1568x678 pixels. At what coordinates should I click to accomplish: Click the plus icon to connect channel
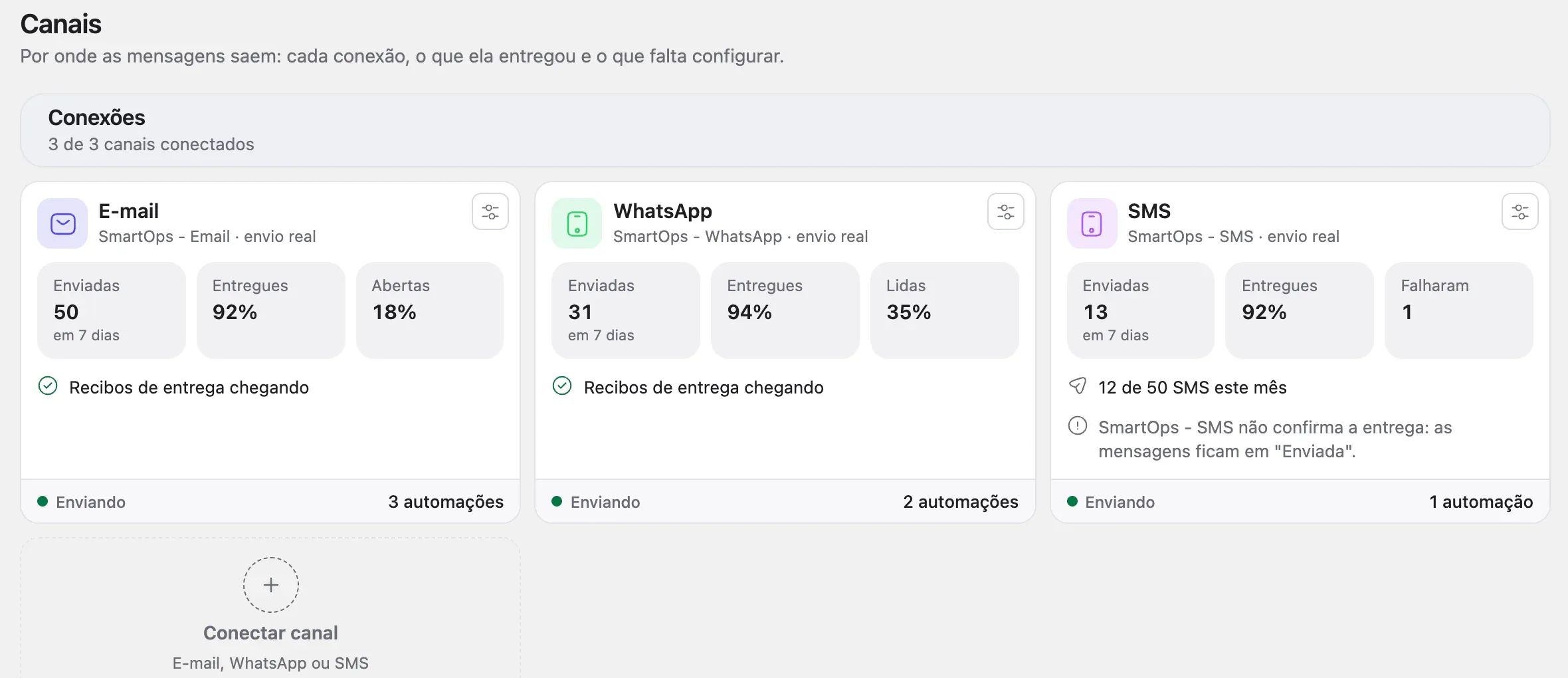point(270,585)
